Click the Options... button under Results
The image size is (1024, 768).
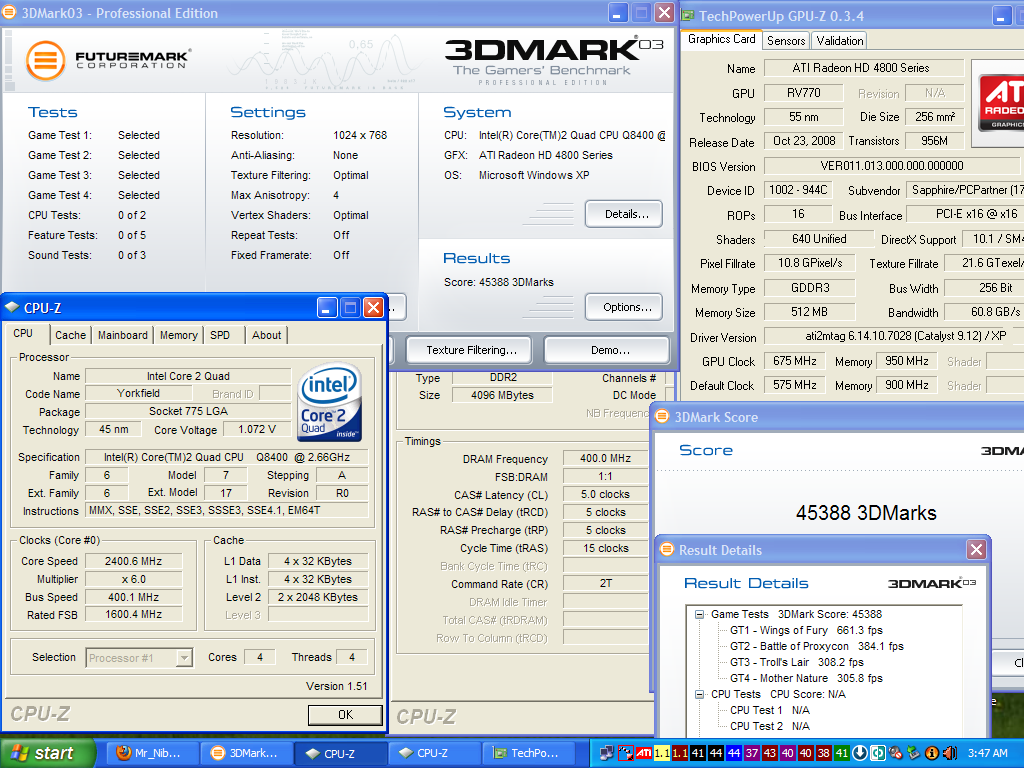click(624, 307)
